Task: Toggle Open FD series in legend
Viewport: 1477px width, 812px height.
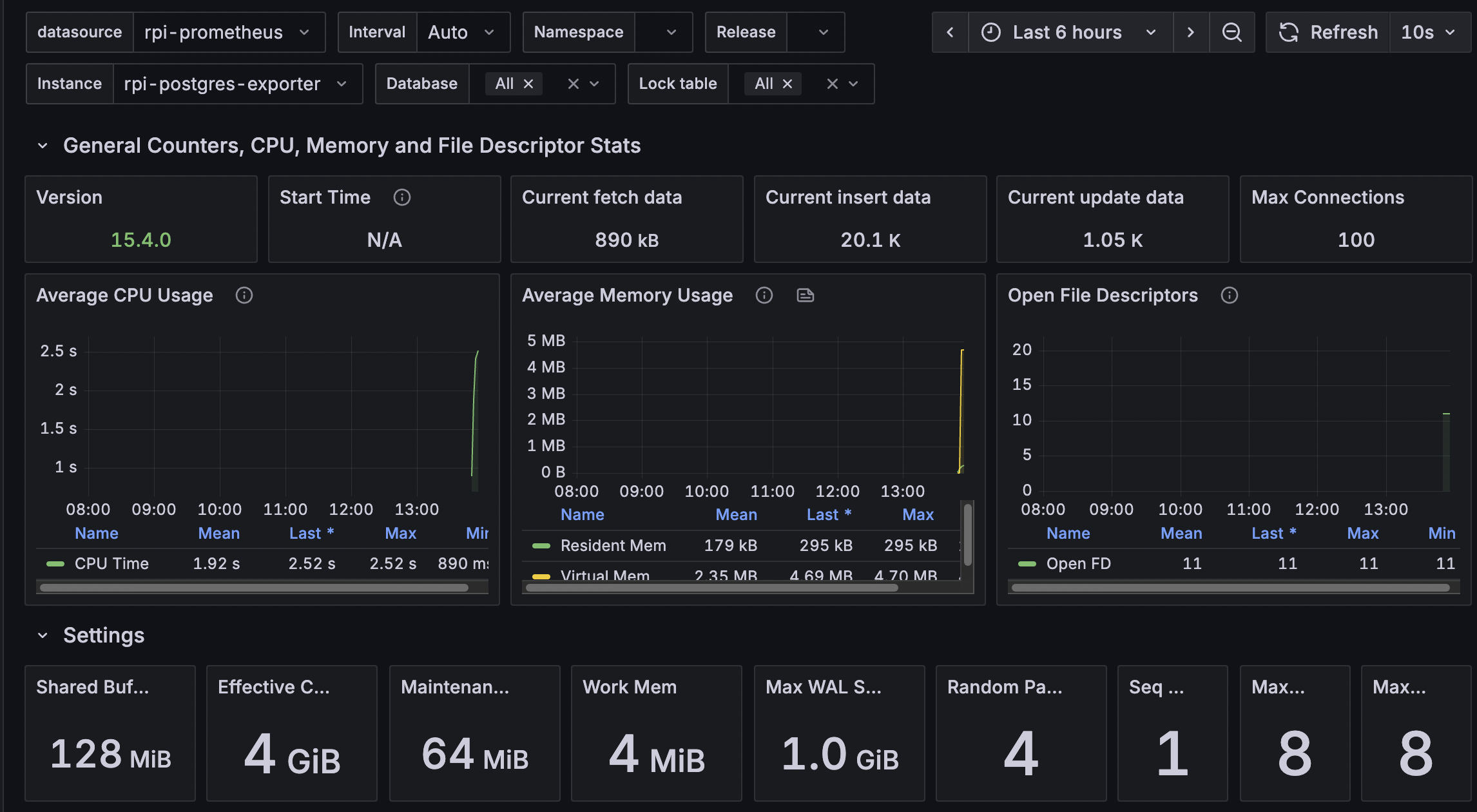Action: tap(1078, 563)
